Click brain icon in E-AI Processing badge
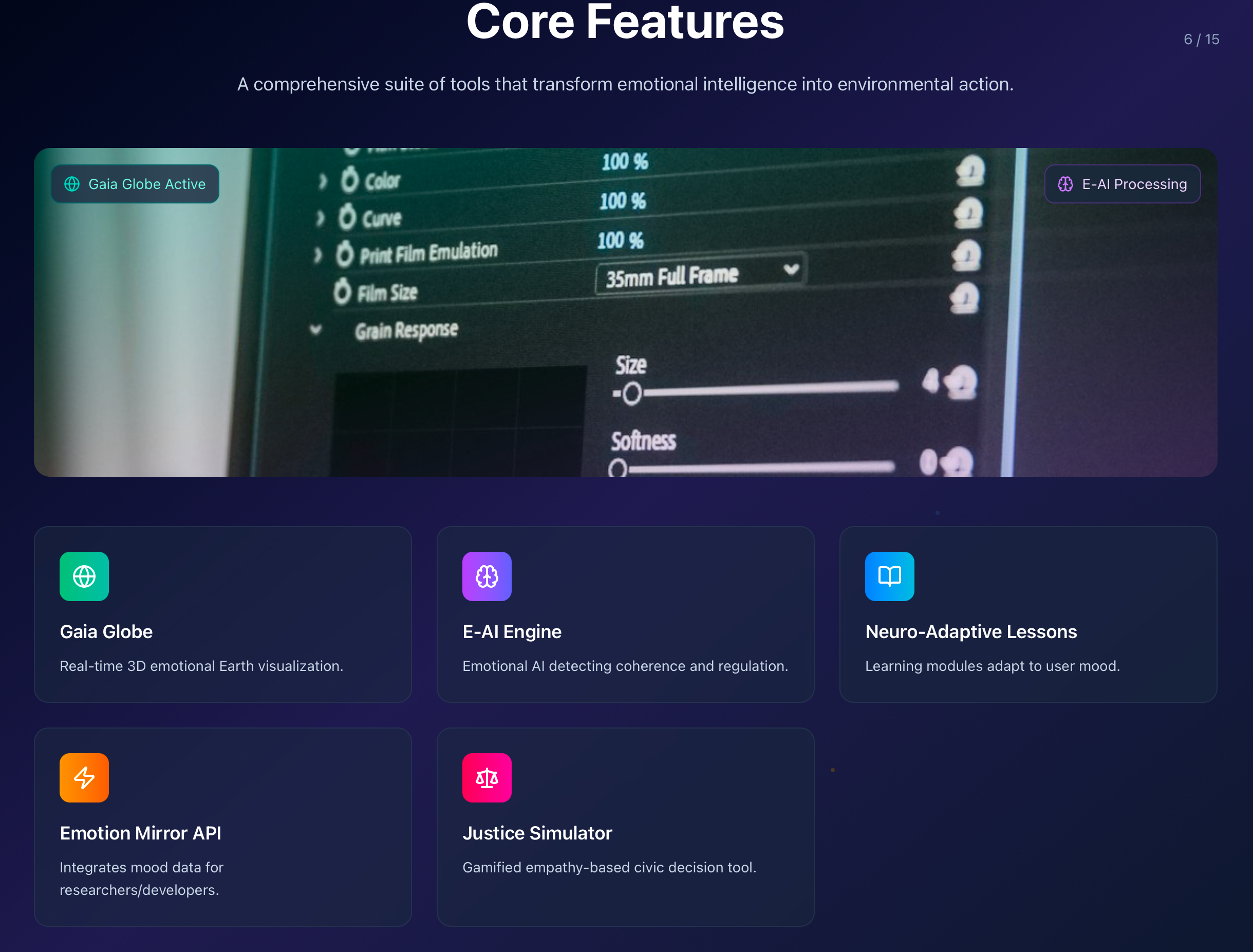The image size is (1253, 952). coord(1065,184)
